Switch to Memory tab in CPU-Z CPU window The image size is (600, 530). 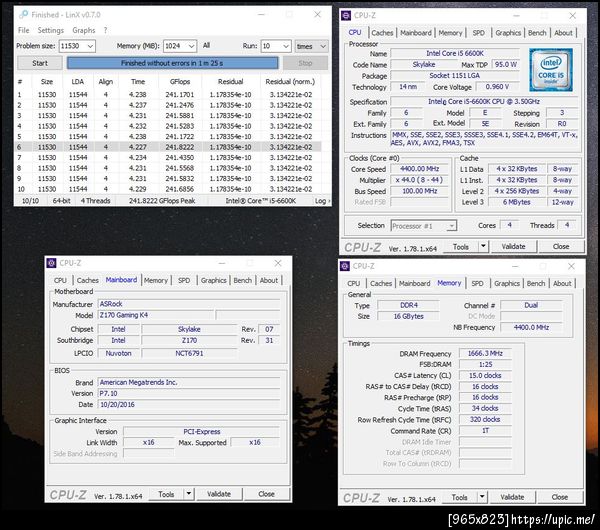point(450,33)
